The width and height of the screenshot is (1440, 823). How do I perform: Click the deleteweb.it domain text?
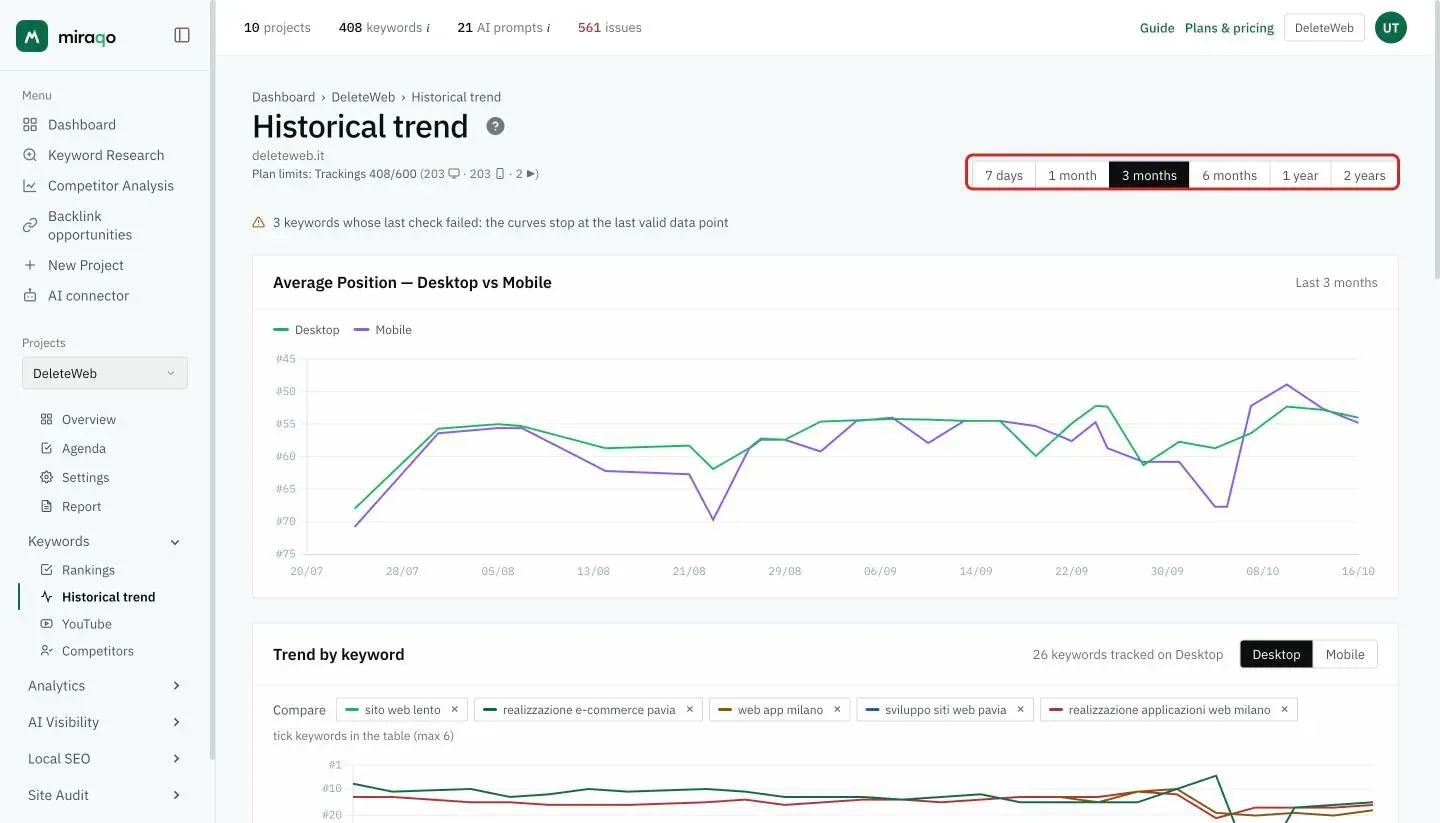click(x=288, y=156)
